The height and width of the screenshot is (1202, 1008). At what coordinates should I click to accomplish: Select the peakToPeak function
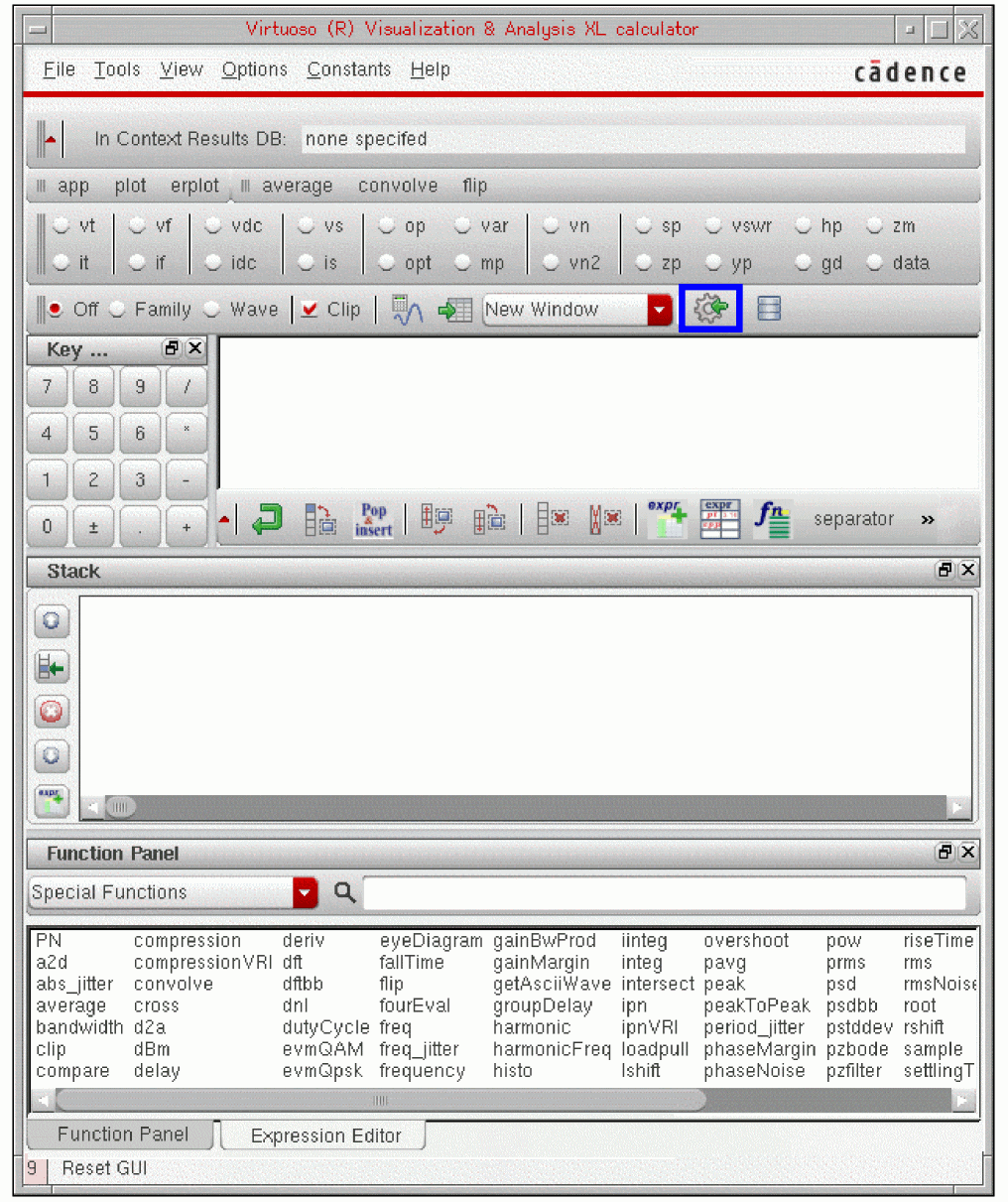(x=757, y=1005)
